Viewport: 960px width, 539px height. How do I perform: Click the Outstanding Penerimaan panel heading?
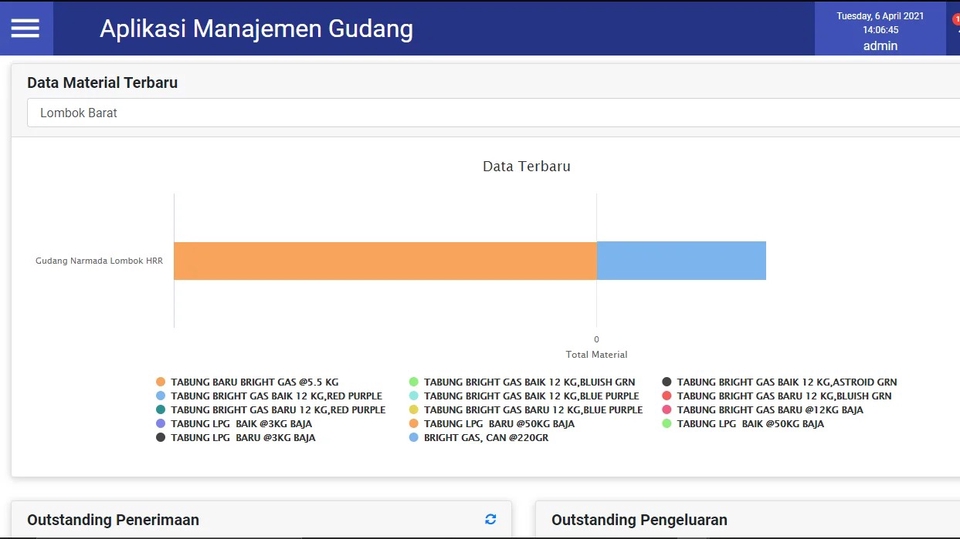(113, 520)
